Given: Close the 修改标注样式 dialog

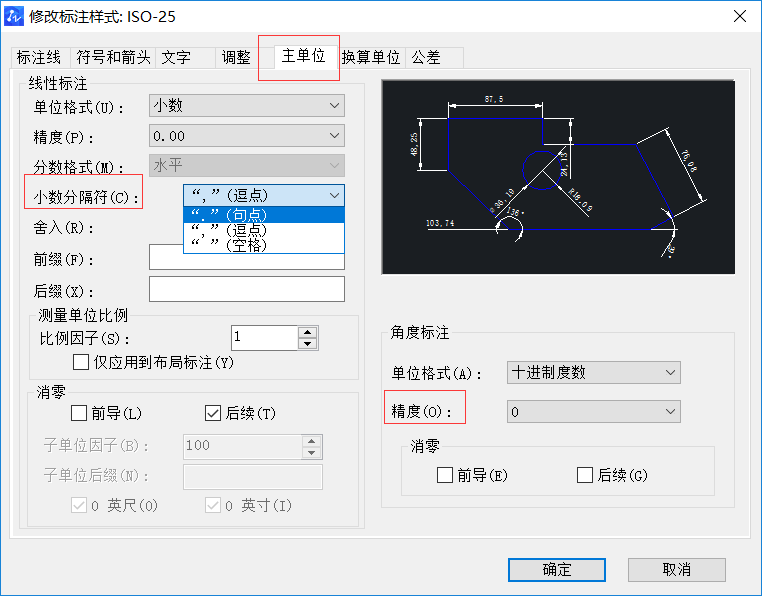Looking at the screenshot, I should click(x=739, y=16).
